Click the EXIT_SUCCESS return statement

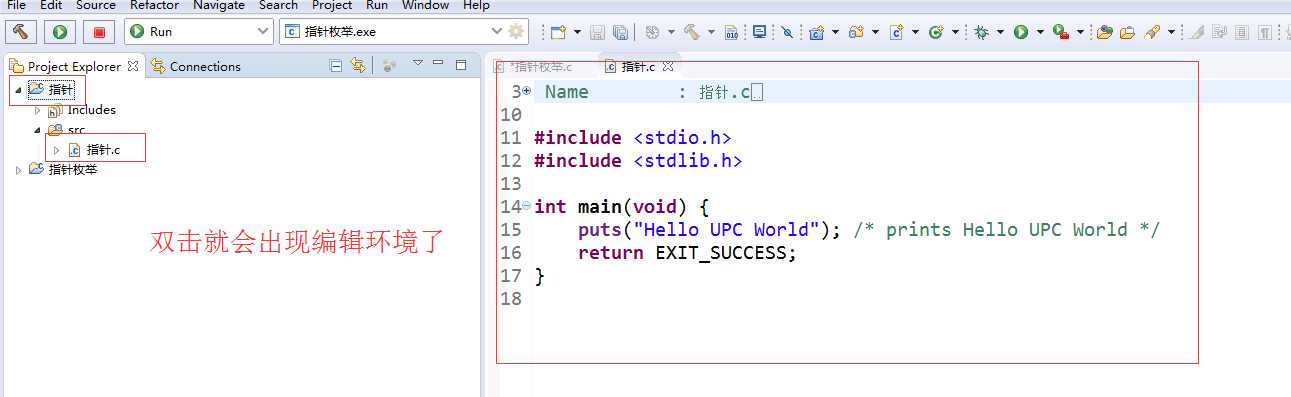pos(687,252)
